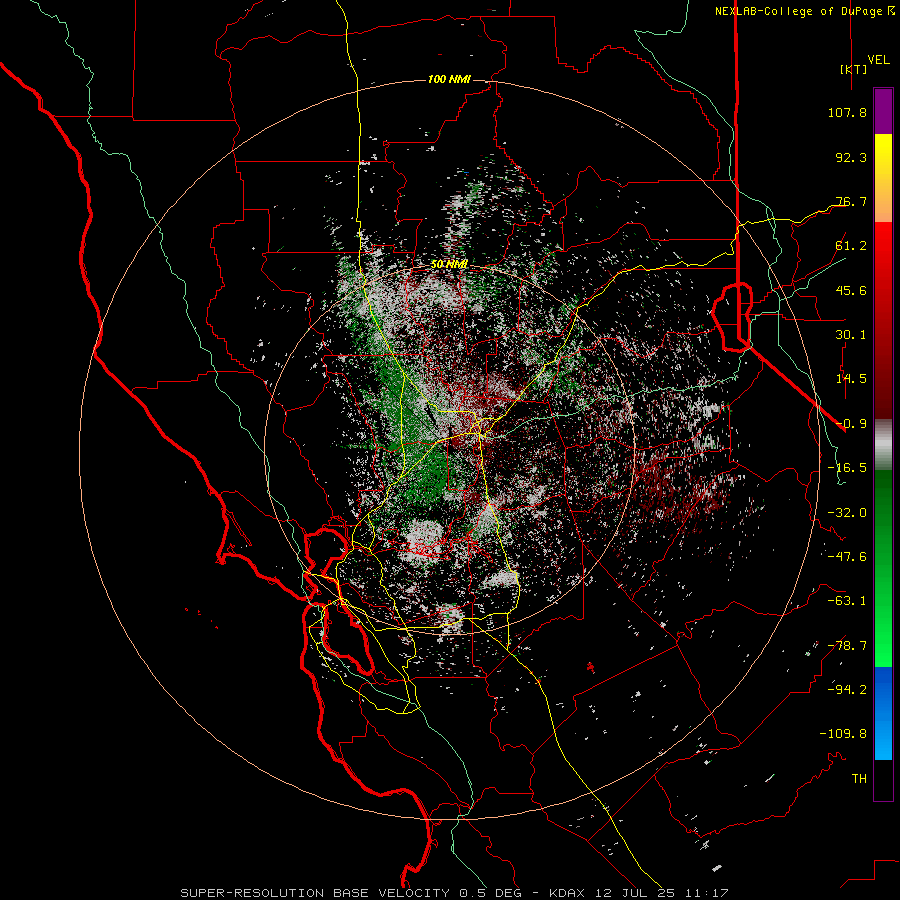Click the -0.9 velocity scale value
This screenshot has width=900, height=900.
851,424
